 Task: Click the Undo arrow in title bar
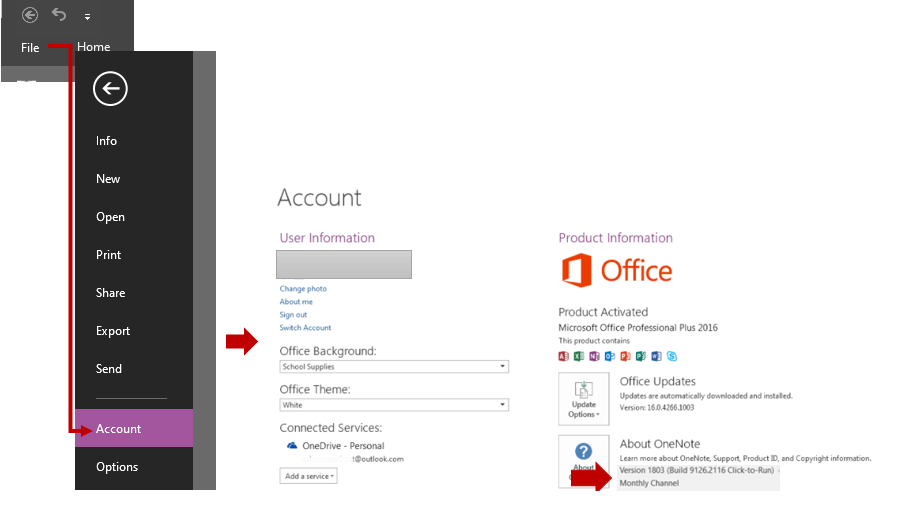(59, 14)
